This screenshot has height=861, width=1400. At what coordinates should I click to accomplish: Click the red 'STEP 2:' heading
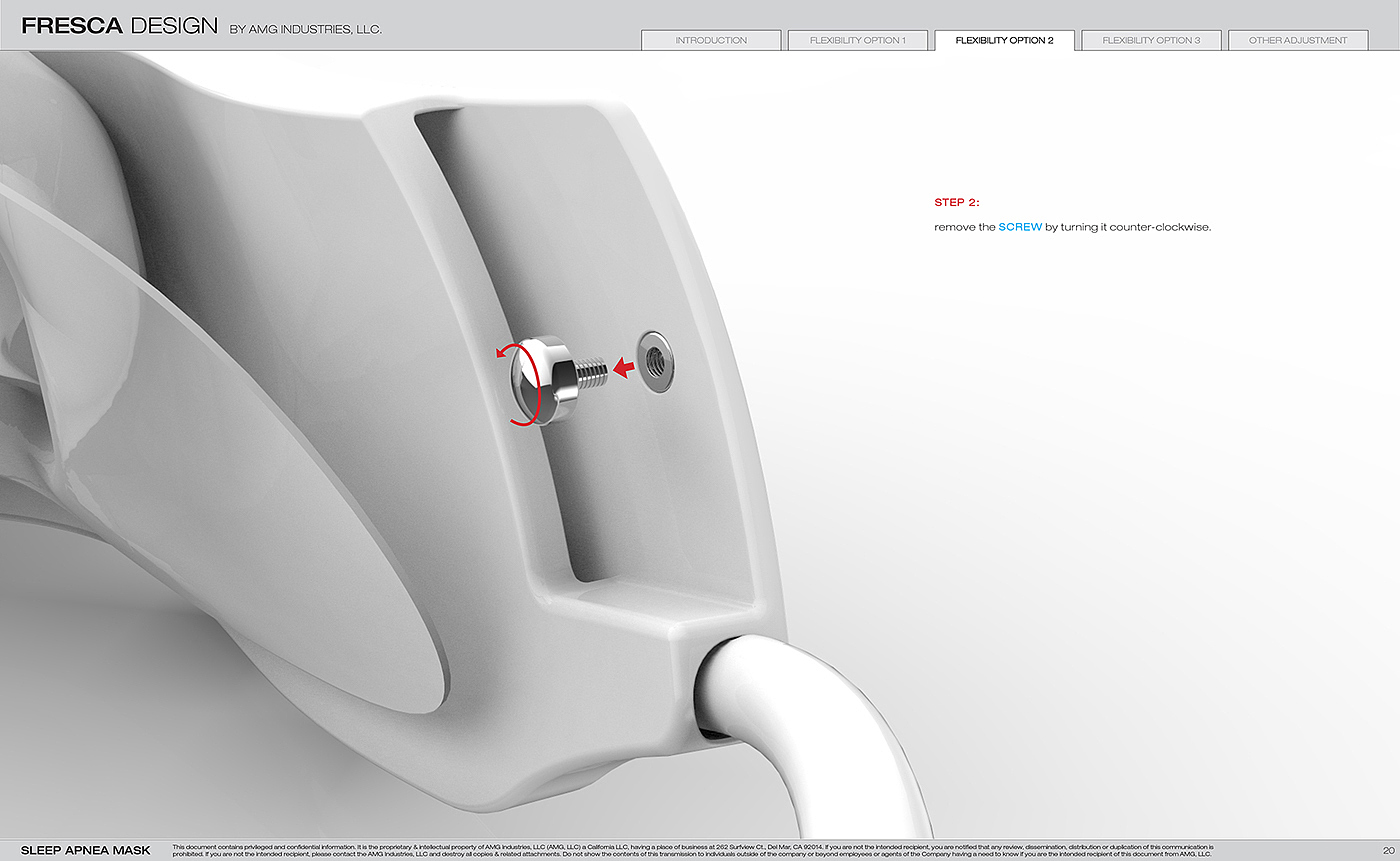coord(957,203)
